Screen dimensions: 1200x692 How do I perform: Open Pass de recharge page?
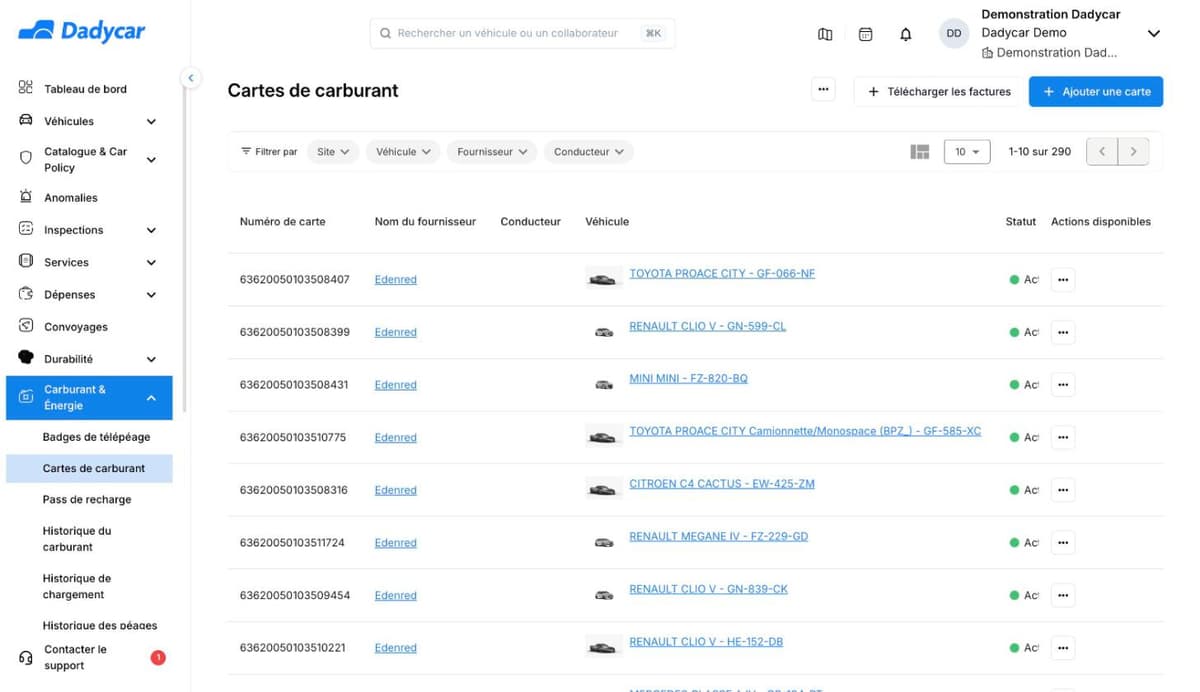point(87,499)
